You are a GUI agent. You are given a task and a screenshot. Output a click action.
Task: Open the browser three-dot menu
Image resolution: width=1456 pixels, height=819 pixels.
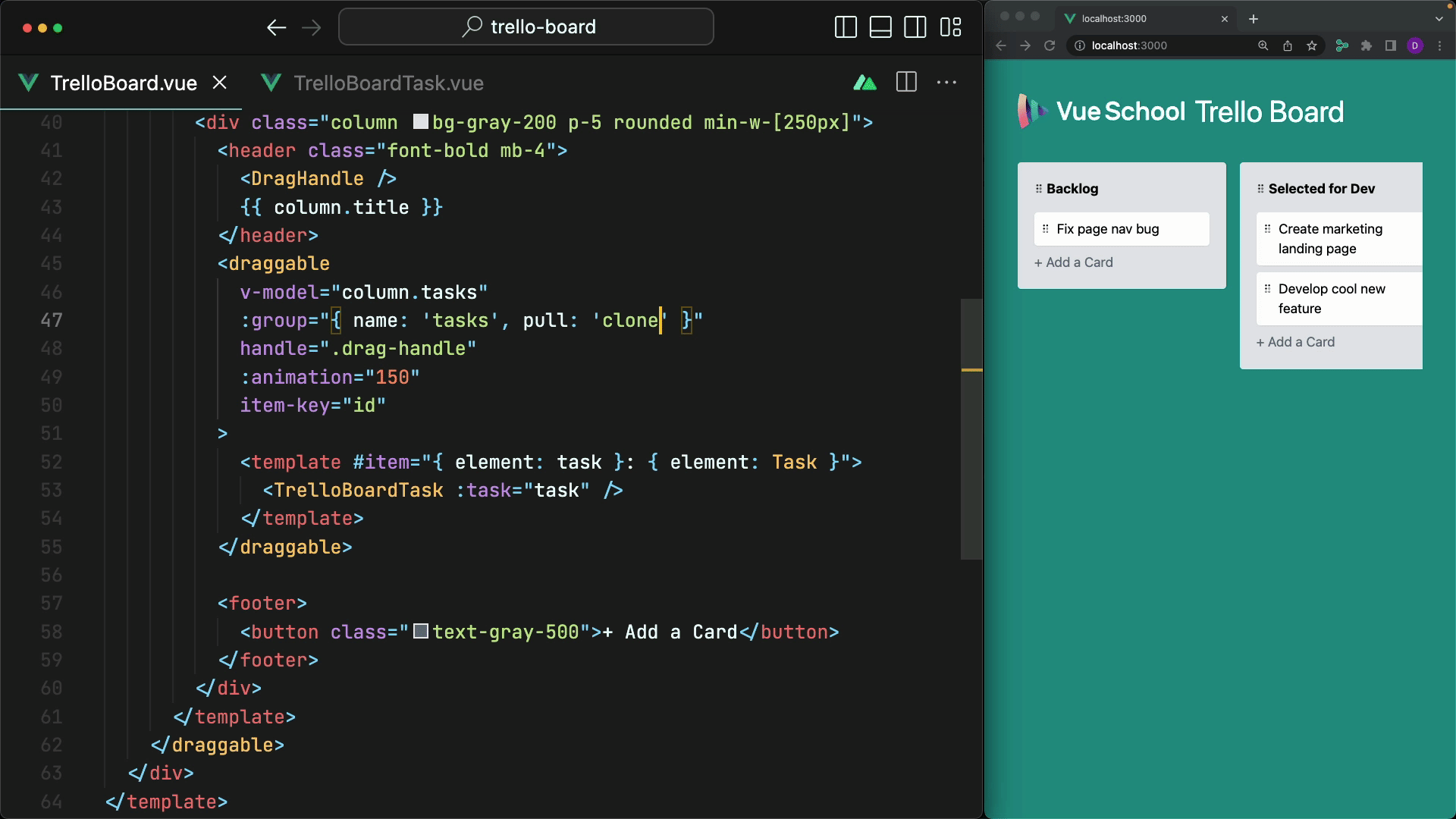coord(1439,45)
